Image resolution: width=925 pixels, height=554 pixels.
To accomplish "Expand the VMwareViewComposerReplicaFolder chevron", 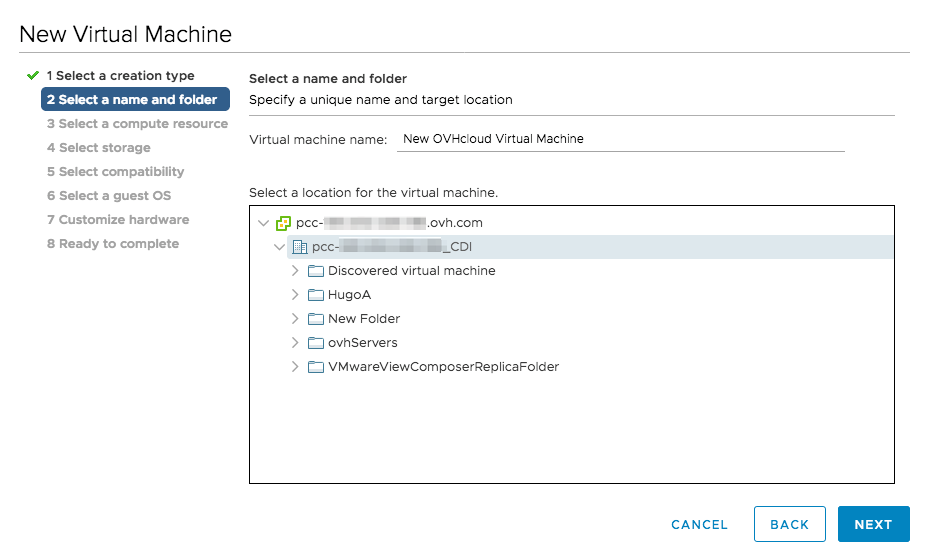I will [x=295, y=367].
